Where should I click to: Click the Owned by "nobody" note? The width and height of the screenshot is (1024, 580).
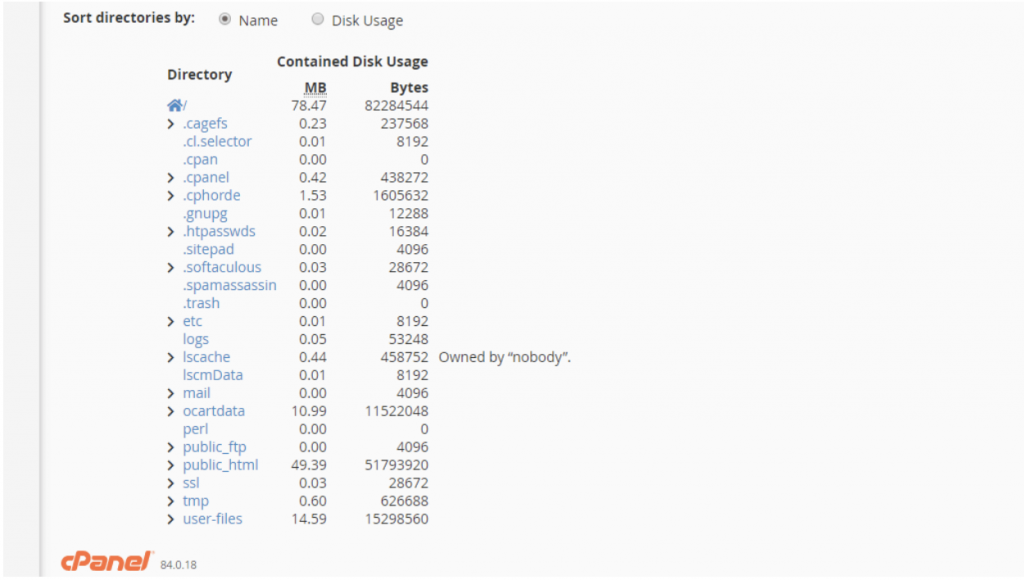click(x=505, y=357)
